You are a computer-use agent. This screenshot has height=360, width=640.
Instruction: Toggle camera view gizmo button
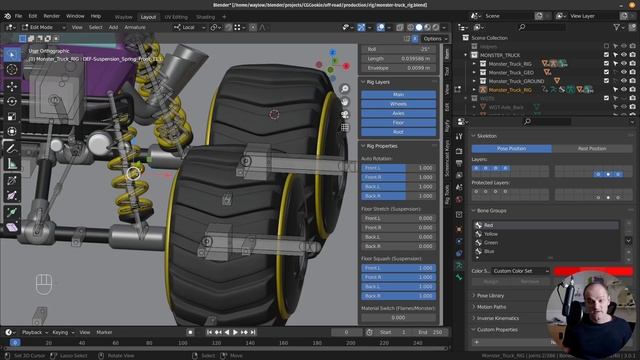[345, 115]
